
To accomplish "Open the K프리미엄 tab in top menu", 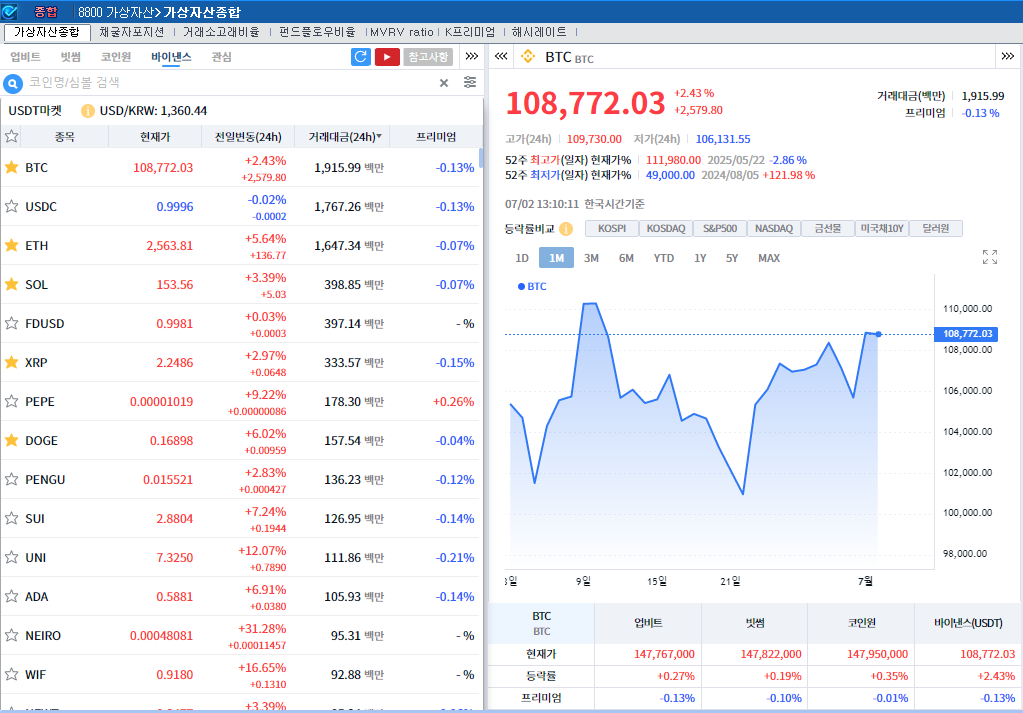I will 470,32.
